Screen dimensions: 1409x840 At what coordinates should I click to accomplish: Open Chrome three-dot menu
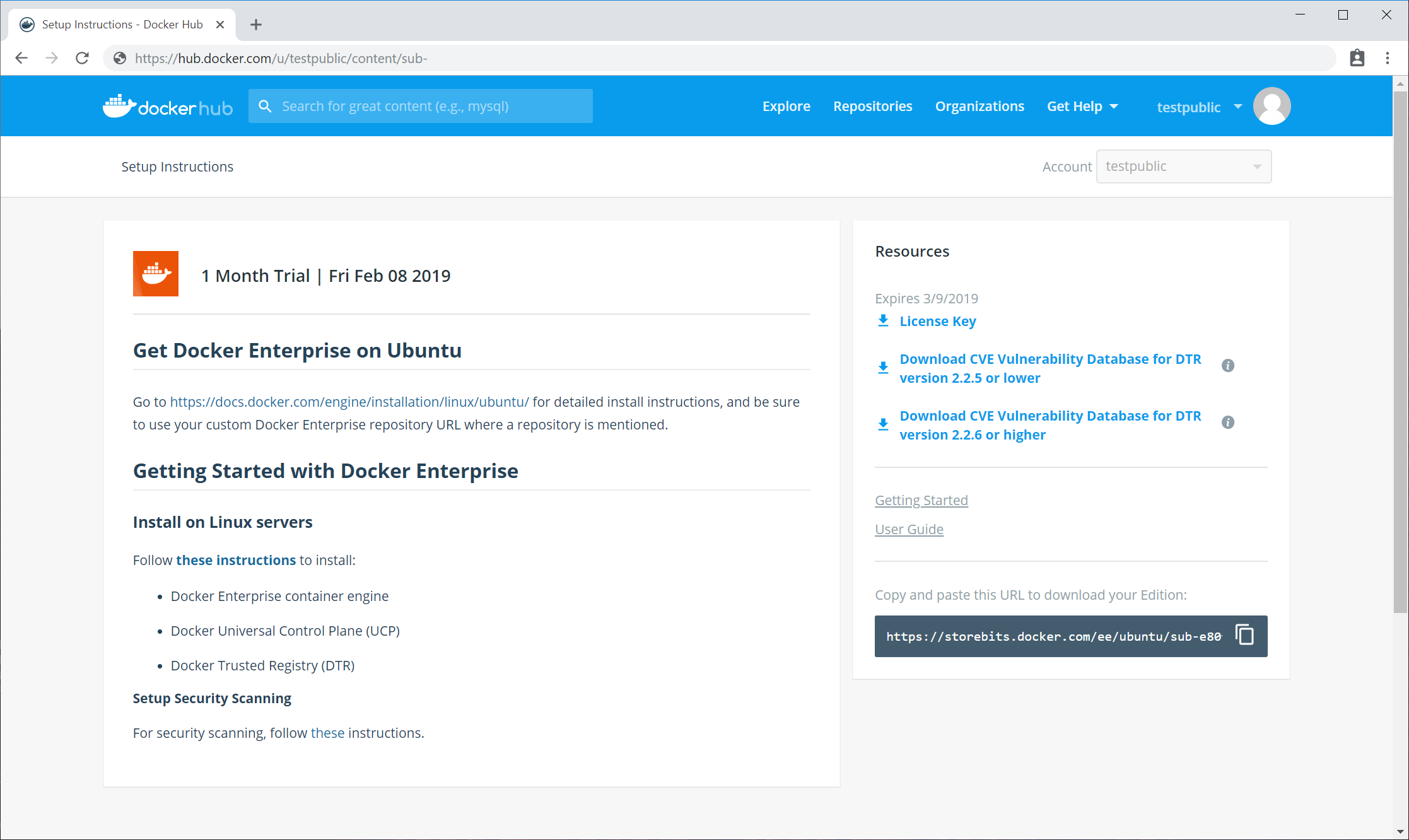coord(1388,58)
